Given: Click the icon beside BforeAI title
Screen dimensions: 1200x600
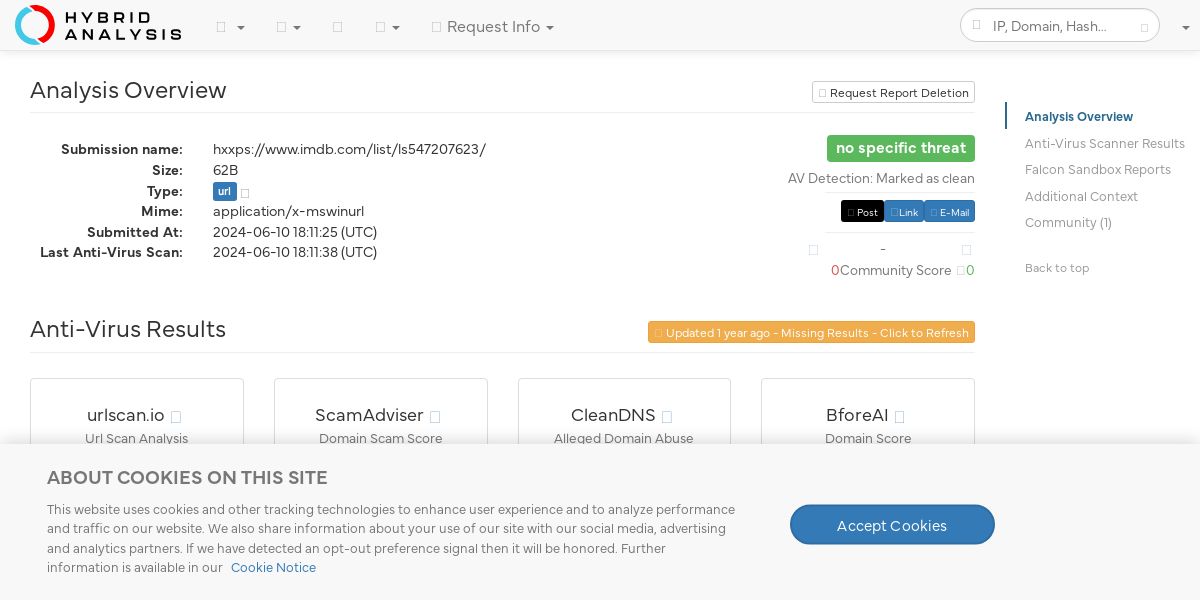Looking at the screenshot, I should (900, 417).
